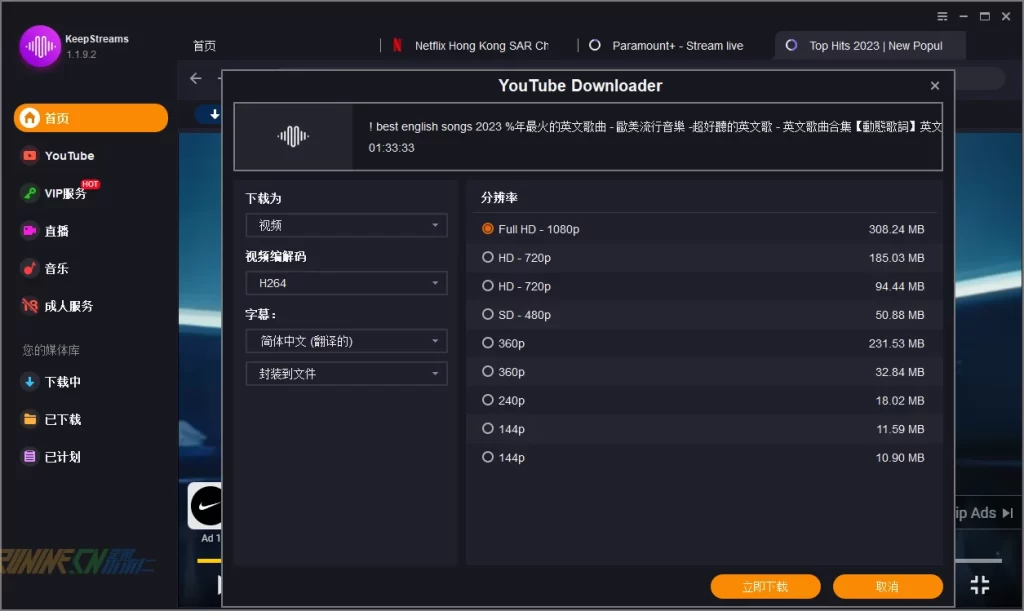Click the 立即下载 download now button

765,586
